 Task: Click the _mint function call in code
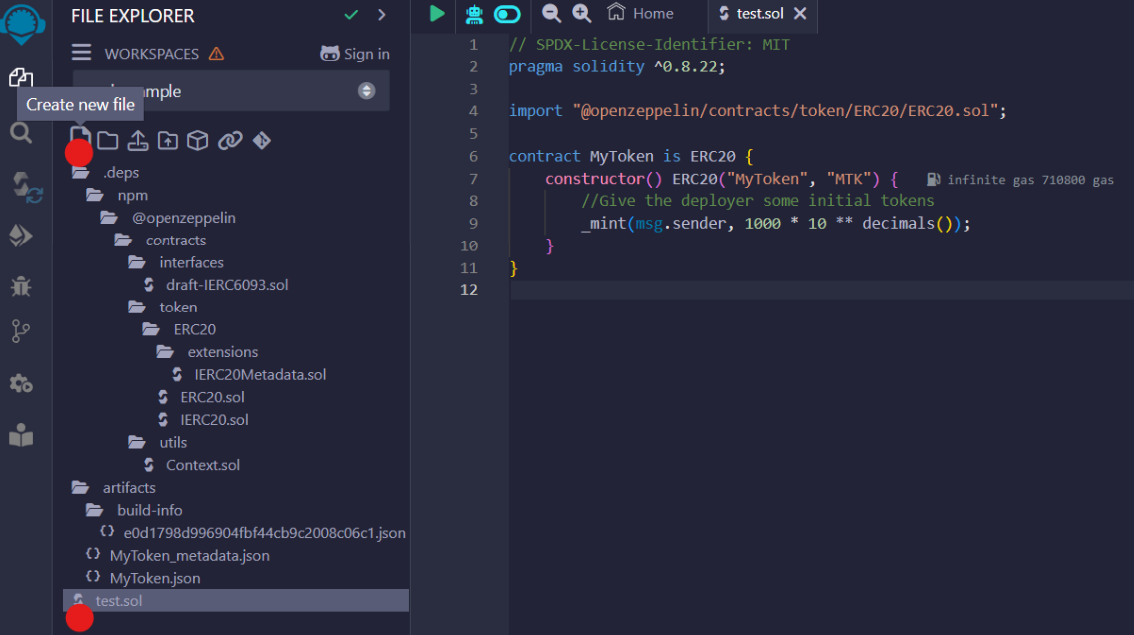(603, 223)
